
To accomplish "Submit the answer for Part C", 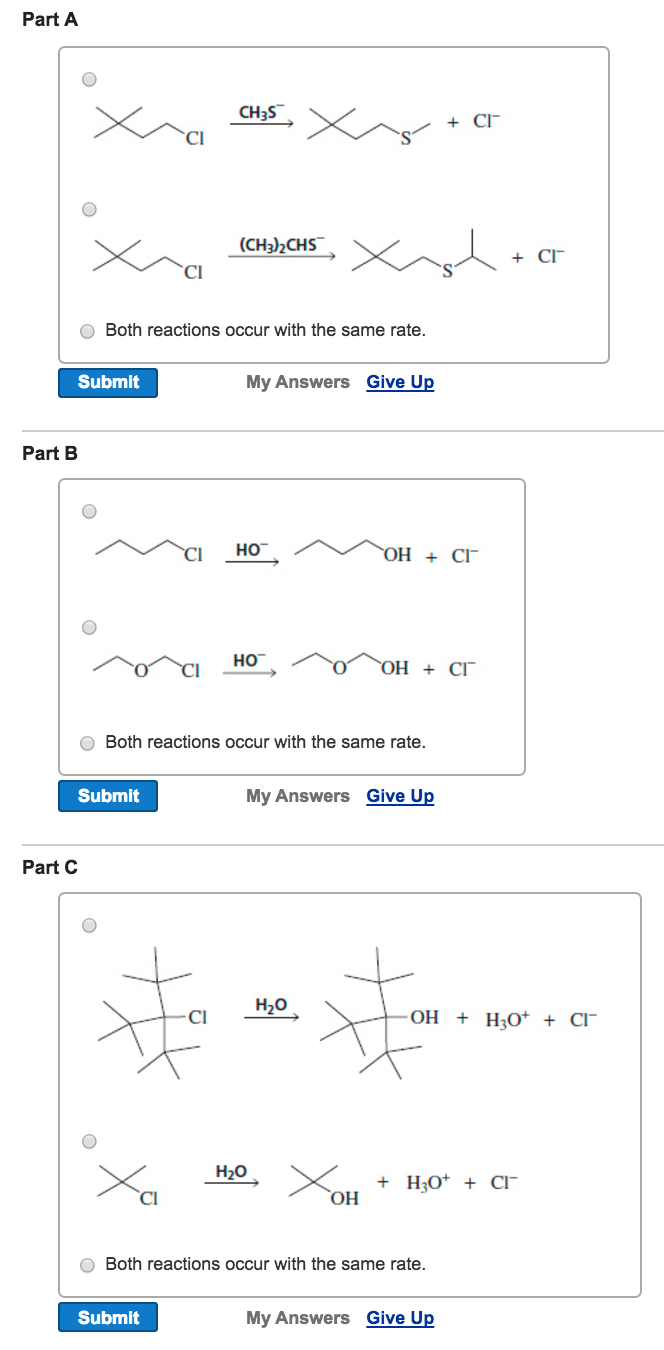I will 107,1317.
